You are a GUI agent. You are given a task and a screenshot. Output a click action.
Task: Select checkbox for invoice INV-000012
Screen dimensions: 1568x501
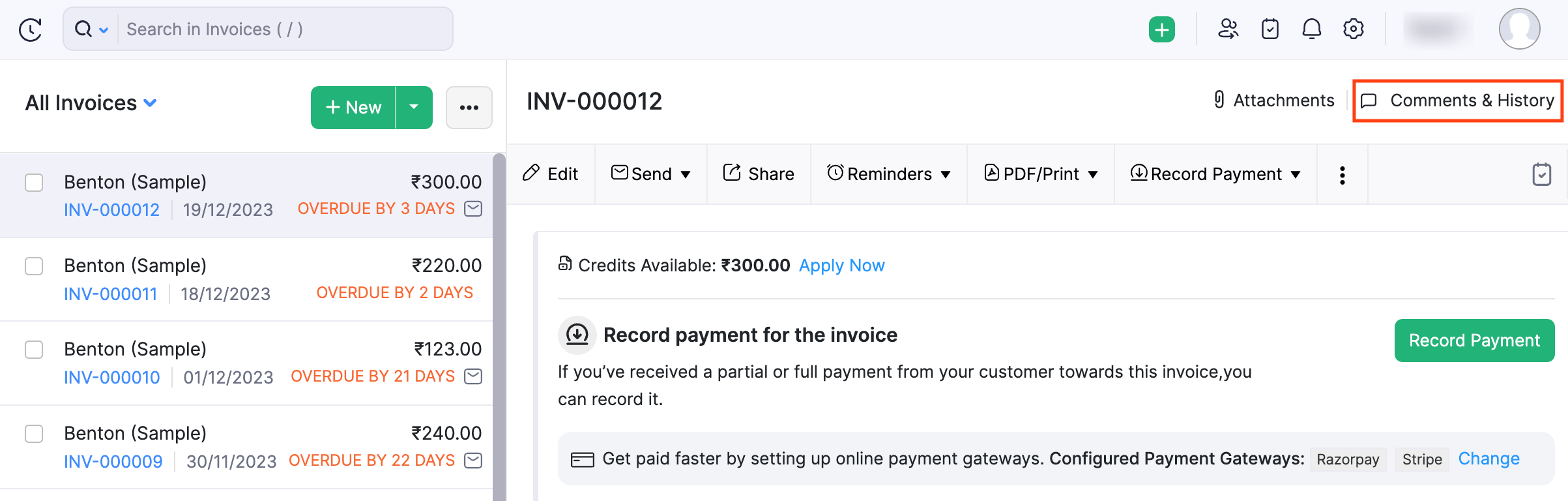tap(34, 183)
